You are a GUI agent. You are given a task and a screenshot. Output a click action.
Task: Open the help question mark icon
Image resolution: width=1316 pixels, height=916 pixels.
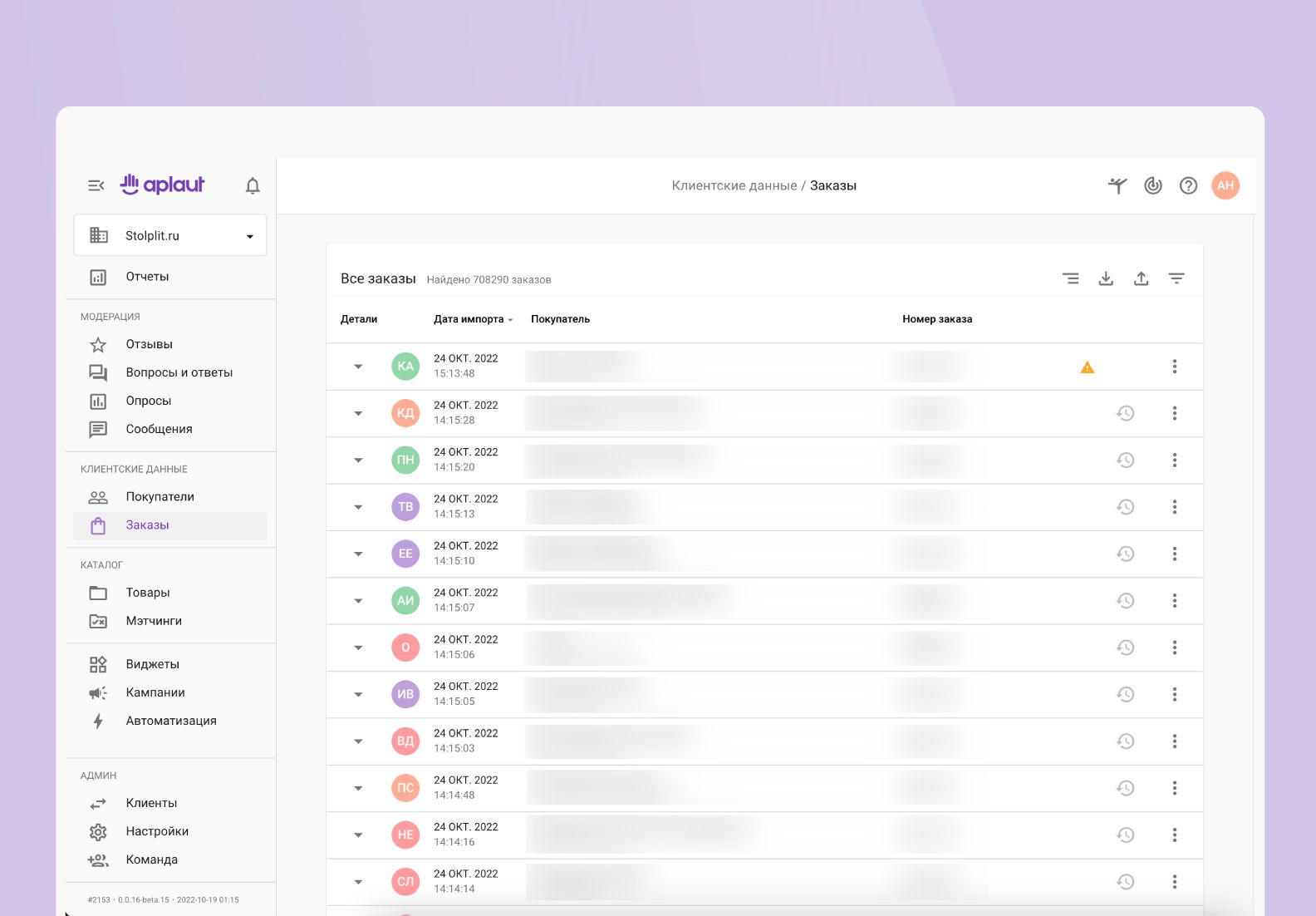1188,185
